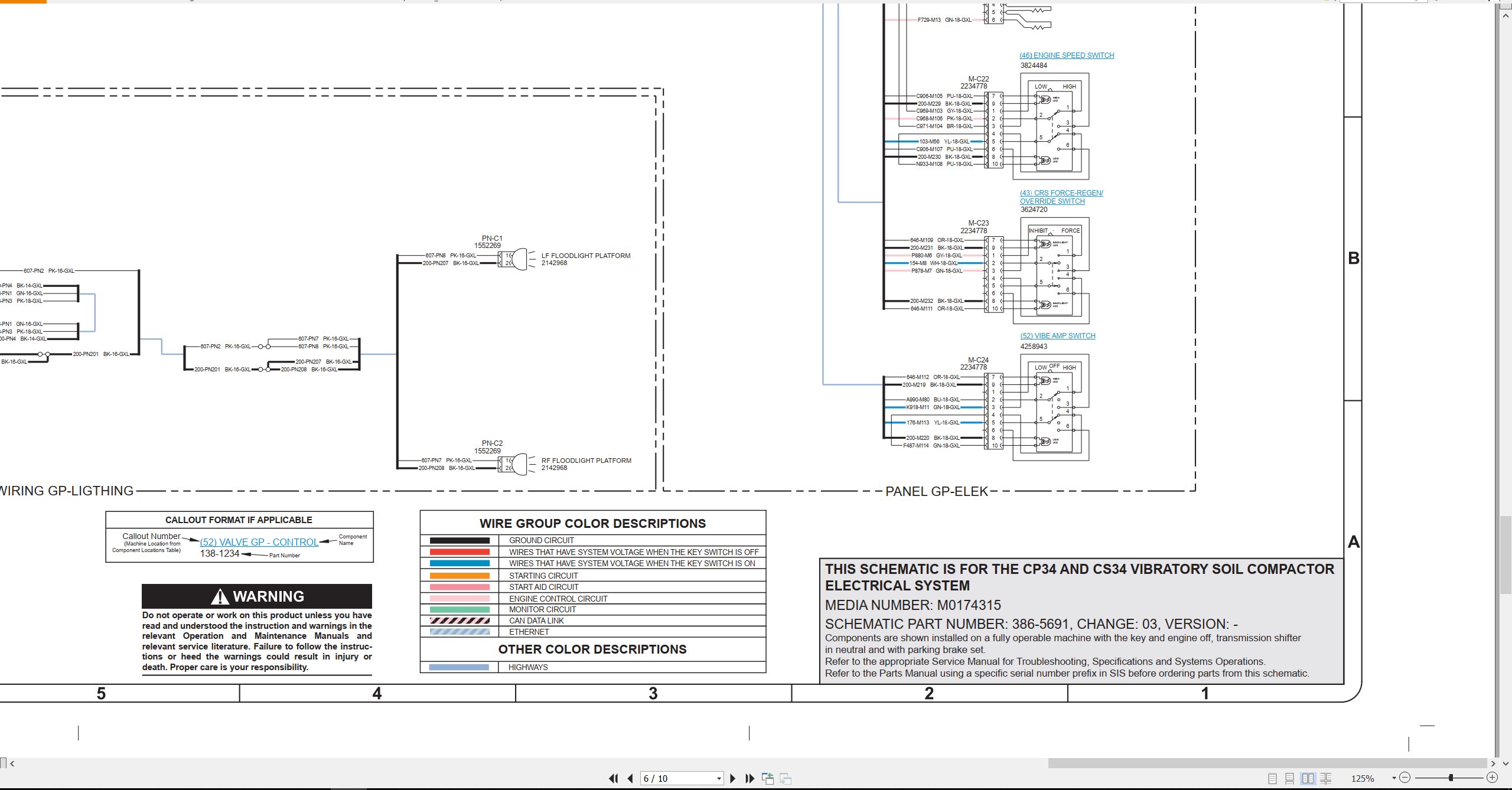Click the M-C22 connector label
Image resolution: width=1512 pixels, height=790 pixels.
pyautogui.click(x=978, y=79)
